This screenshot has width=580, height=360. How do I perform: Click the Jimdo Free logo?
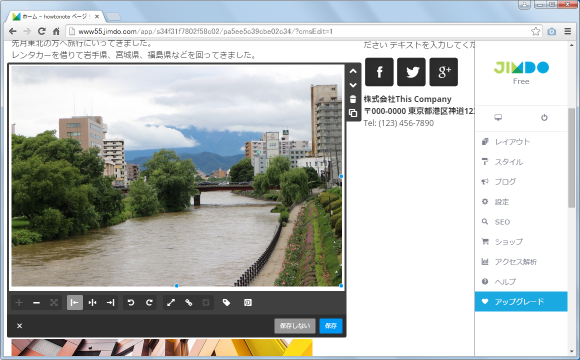coord(521,72)
